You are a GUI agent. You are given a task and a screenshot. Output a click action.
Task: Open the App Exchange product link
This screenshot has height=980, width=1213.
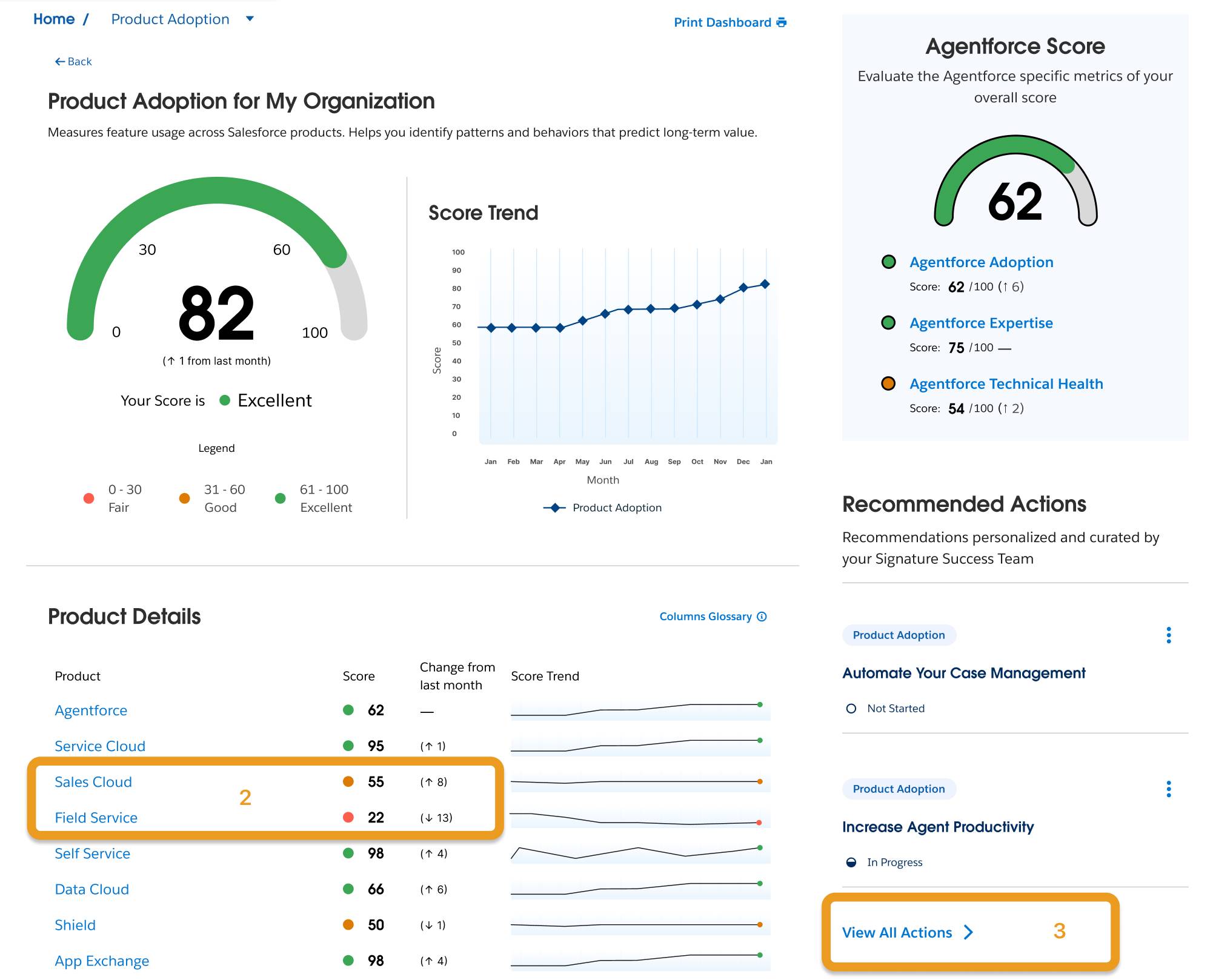coord(102,961)
